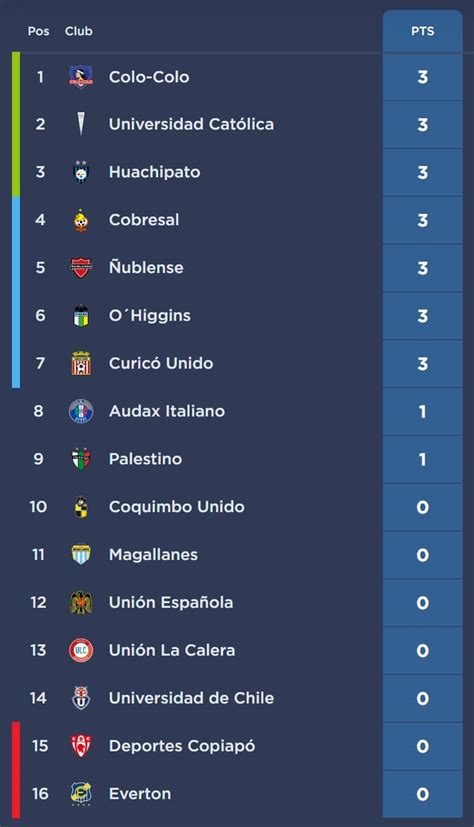Click the Cobresal club logo
This screenshot has height=827, width=474.
click(81, 220)
